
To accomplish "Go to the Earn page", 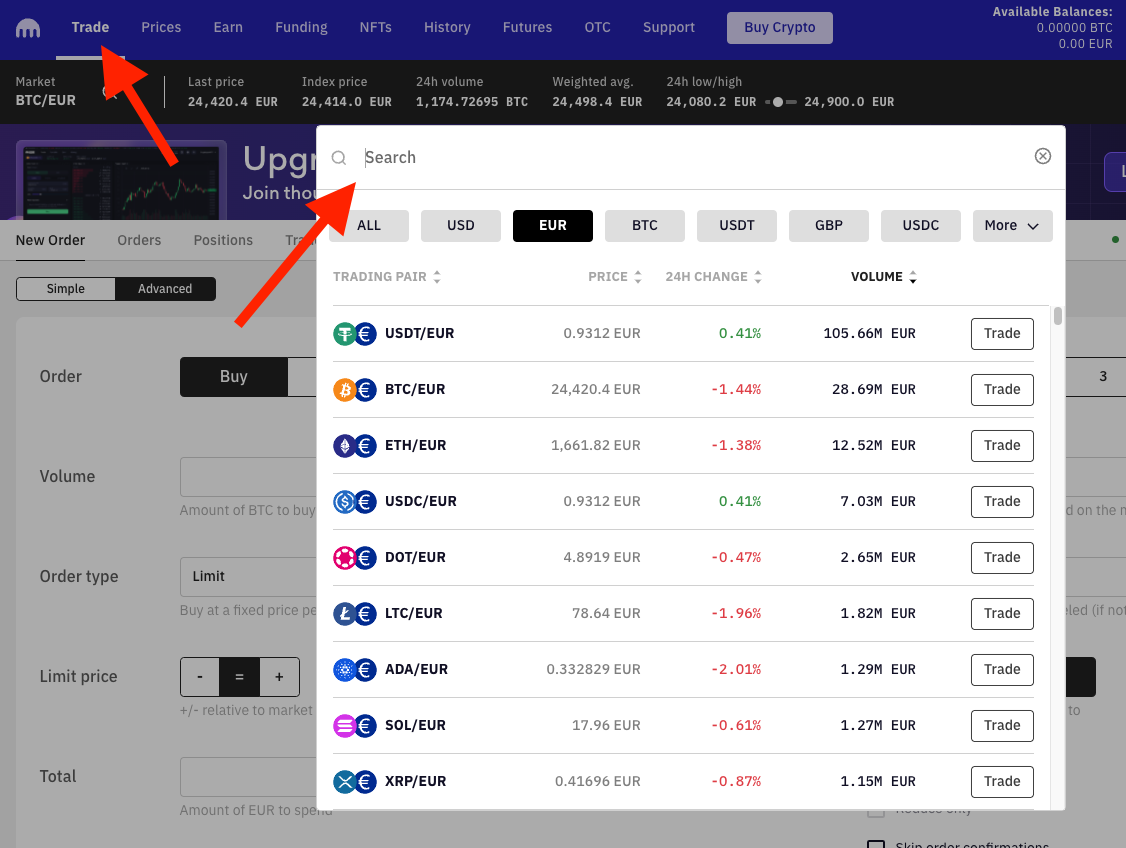I will [x=228, y=27].
